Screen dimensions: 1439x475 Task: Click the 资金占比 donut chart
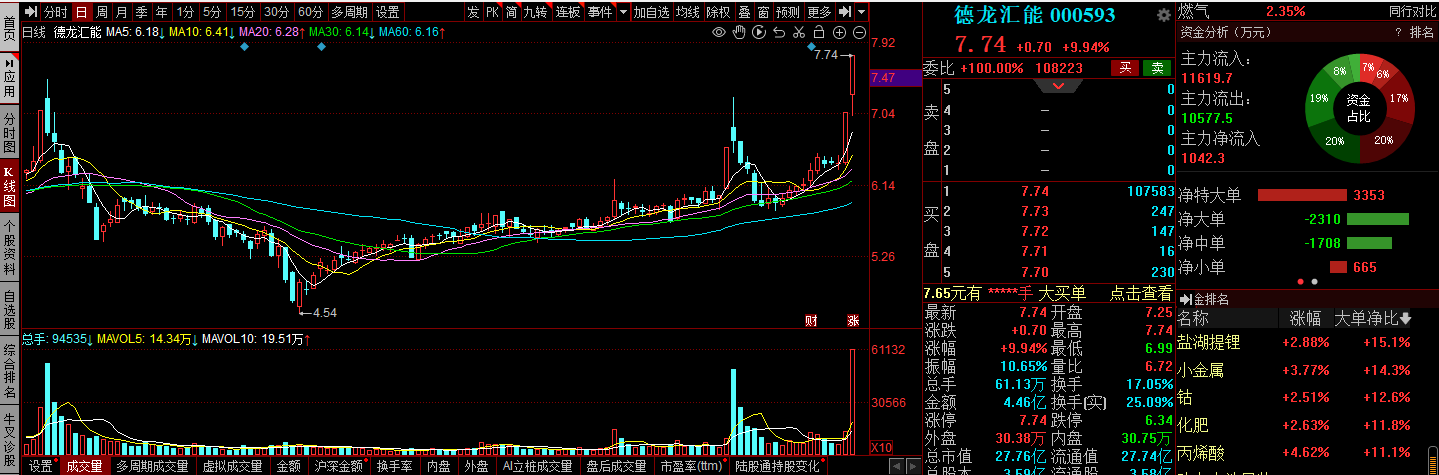click(x=1358, y=108)
